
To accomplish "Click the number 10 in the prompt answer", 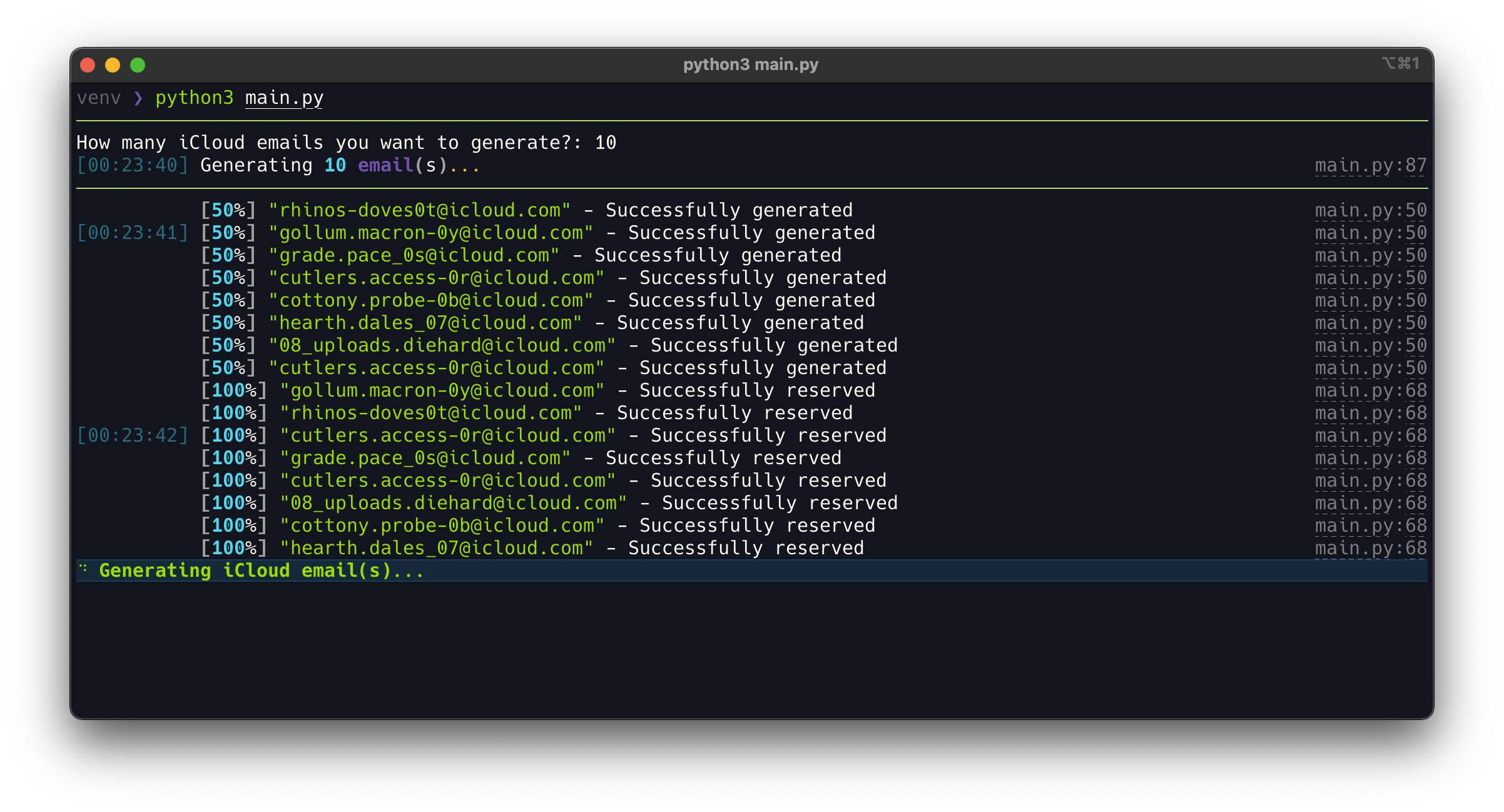I will pos(606,143).
